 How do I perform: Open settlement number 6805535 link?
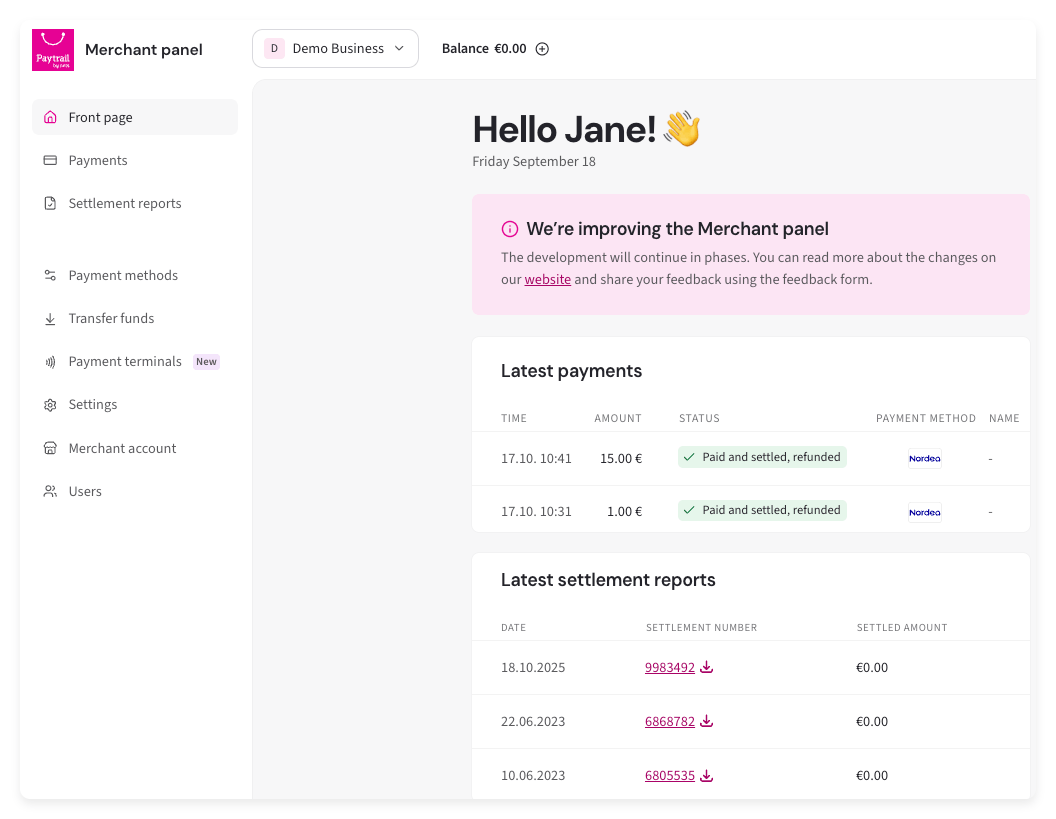pyautogui.click(x=669, y=775)
